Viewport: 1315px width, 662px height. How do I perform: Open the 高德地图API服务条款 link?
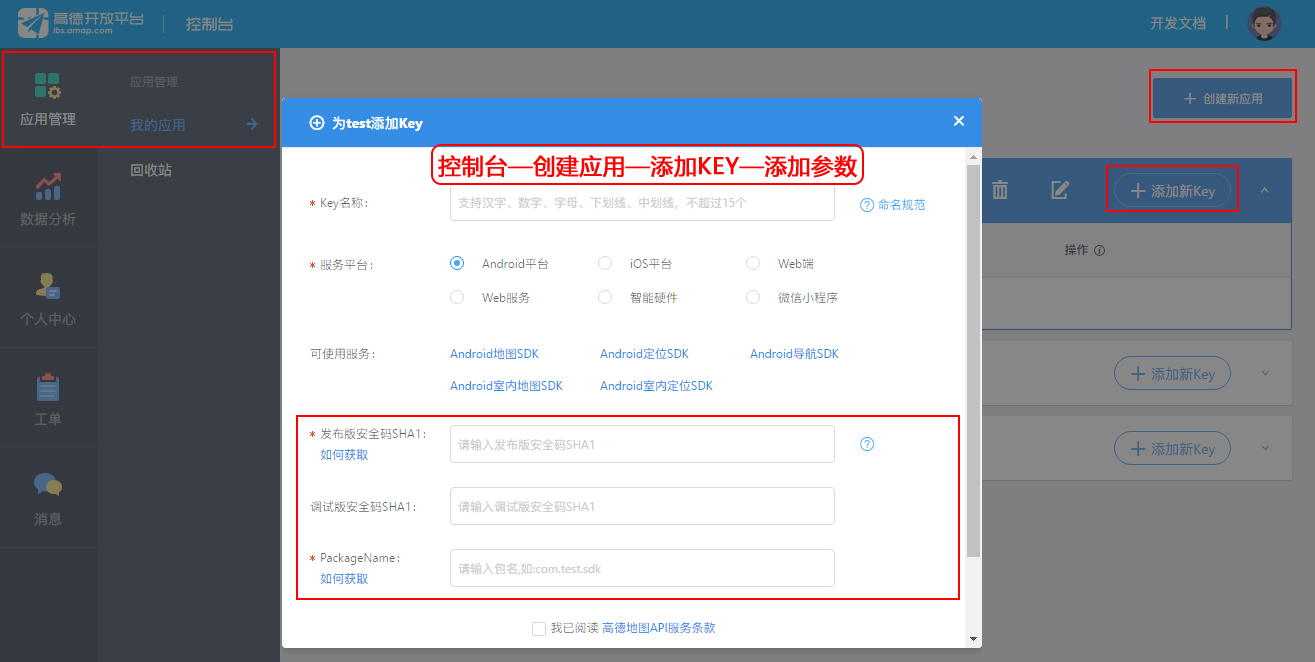658,628
